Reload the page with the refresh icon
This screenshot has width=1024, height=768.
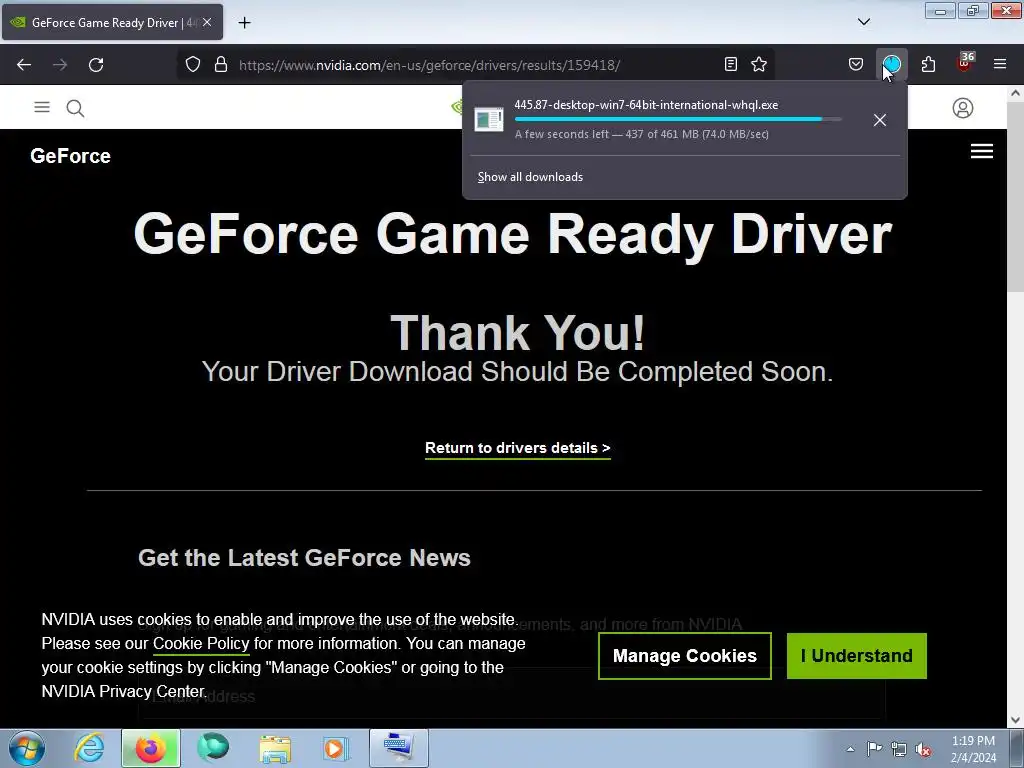point(96,65)
